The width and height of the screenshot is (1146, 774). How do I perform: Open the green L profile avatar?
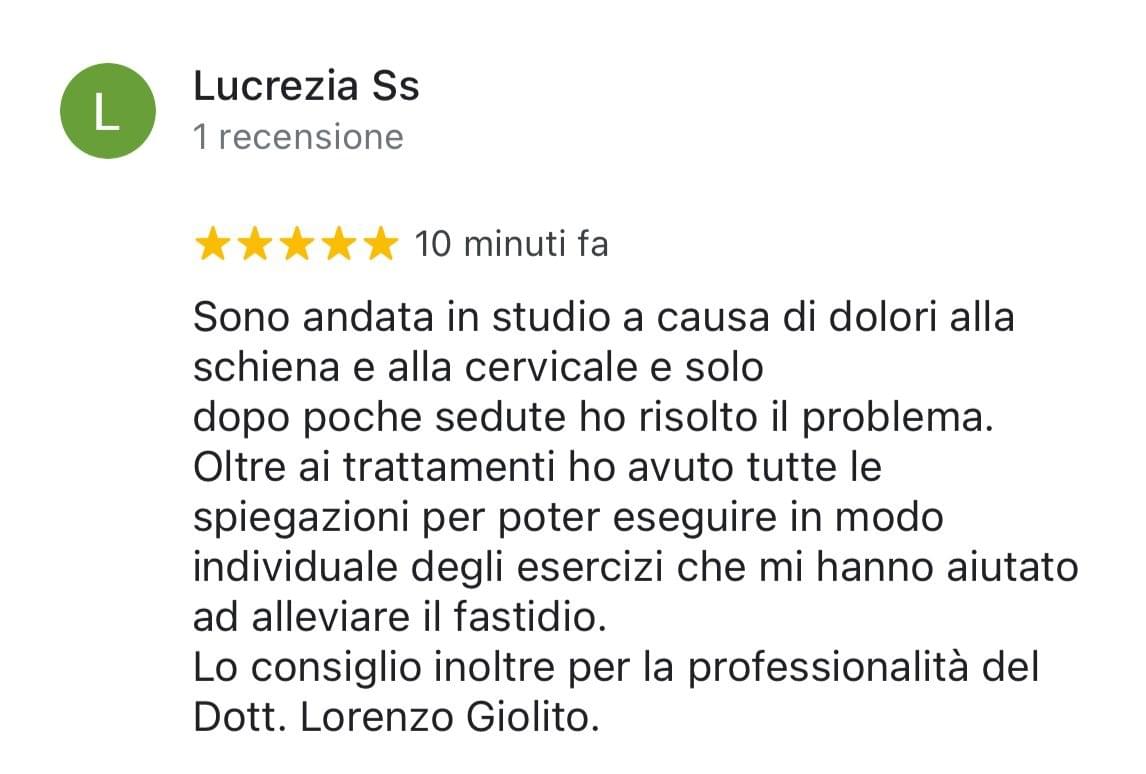(x=107, y=111)
